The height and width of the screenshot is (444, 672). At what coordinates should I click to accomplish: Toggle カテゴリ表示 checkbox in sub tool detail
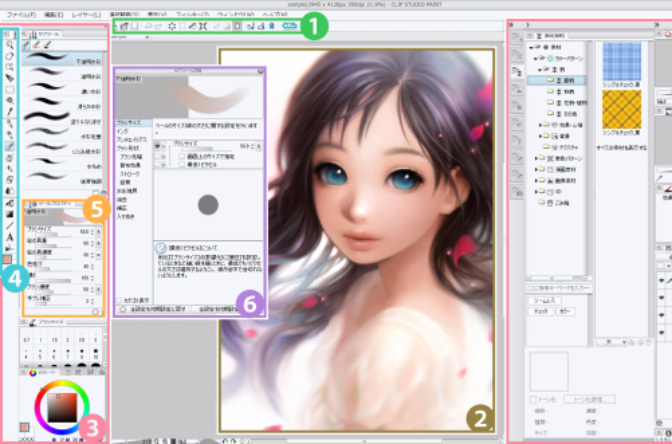[x=119, y=301]
